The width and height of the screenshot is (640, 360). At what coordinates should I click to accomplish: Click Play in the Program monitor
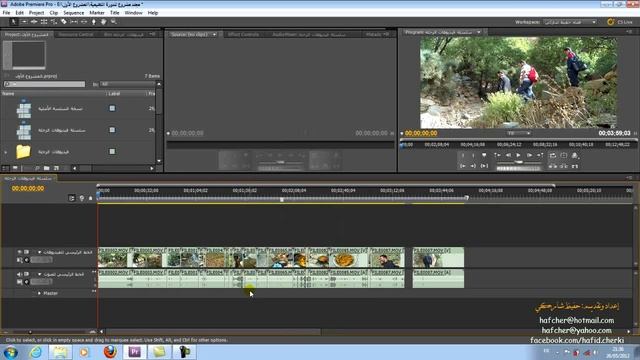click(x=518, y=156)
